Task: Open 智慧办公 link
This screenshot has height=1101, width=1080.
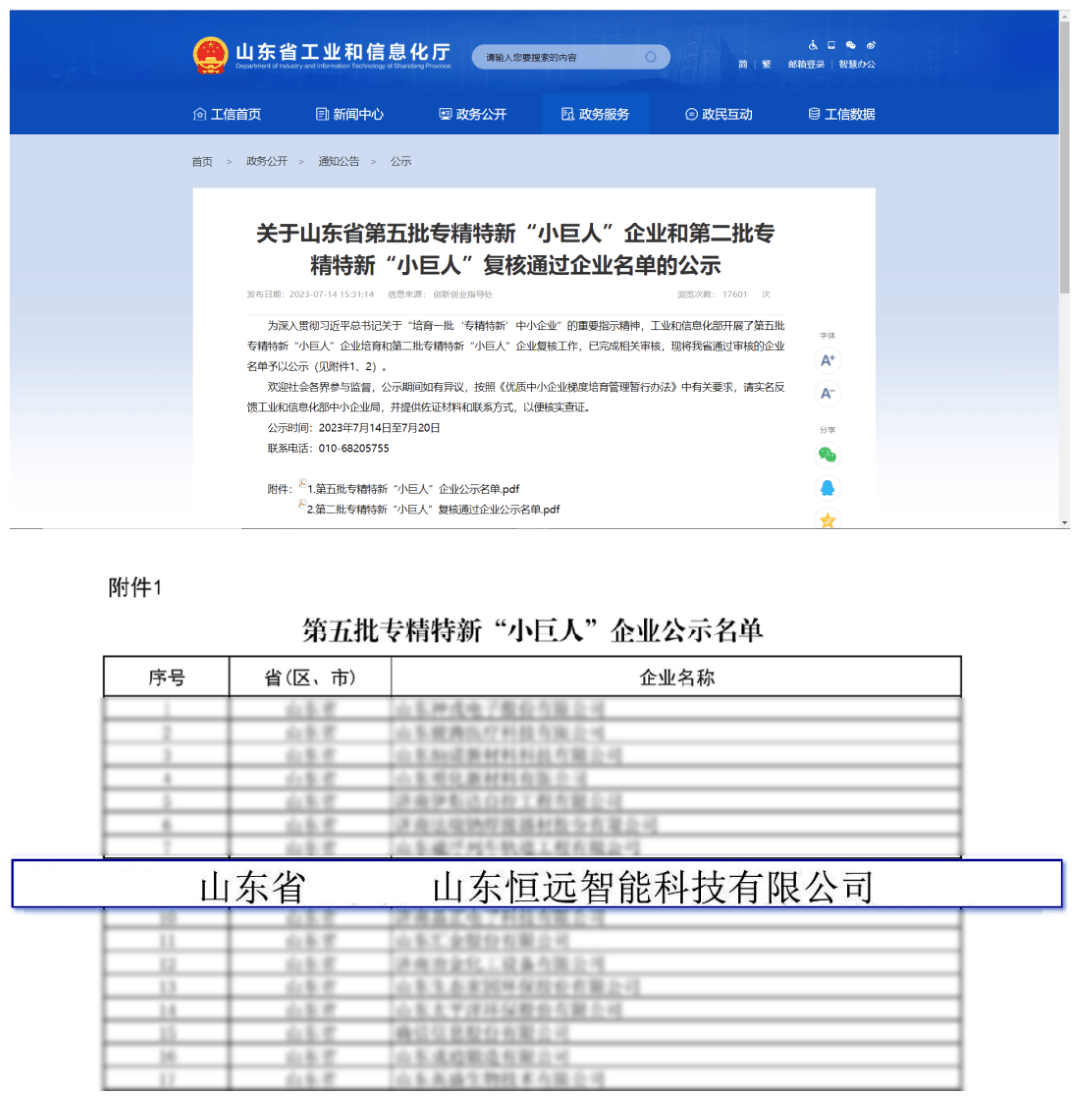Action: coord(857,64)
